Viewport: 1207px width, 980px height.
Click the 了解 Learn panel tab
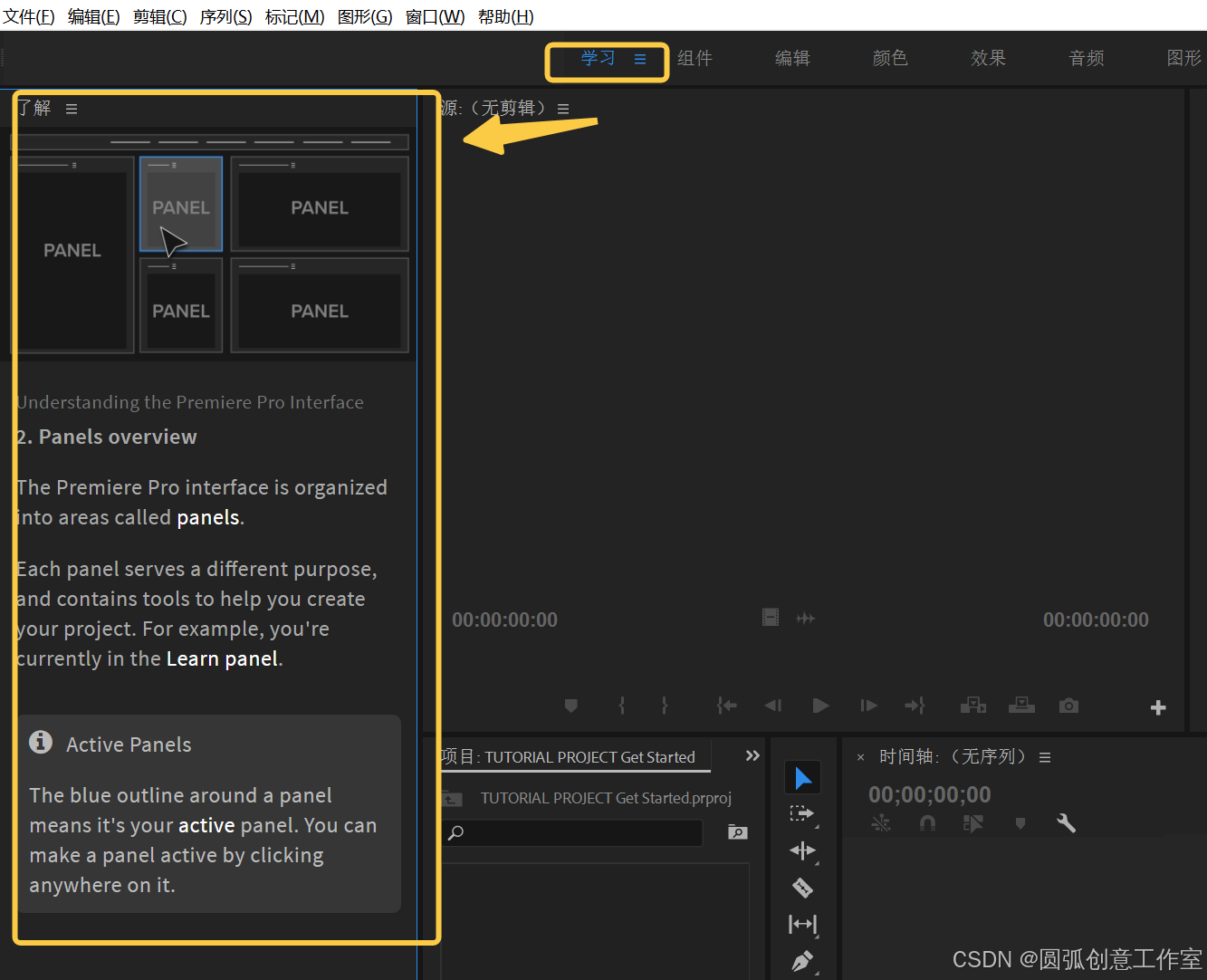pyautogui.click(x=34, y=109)
